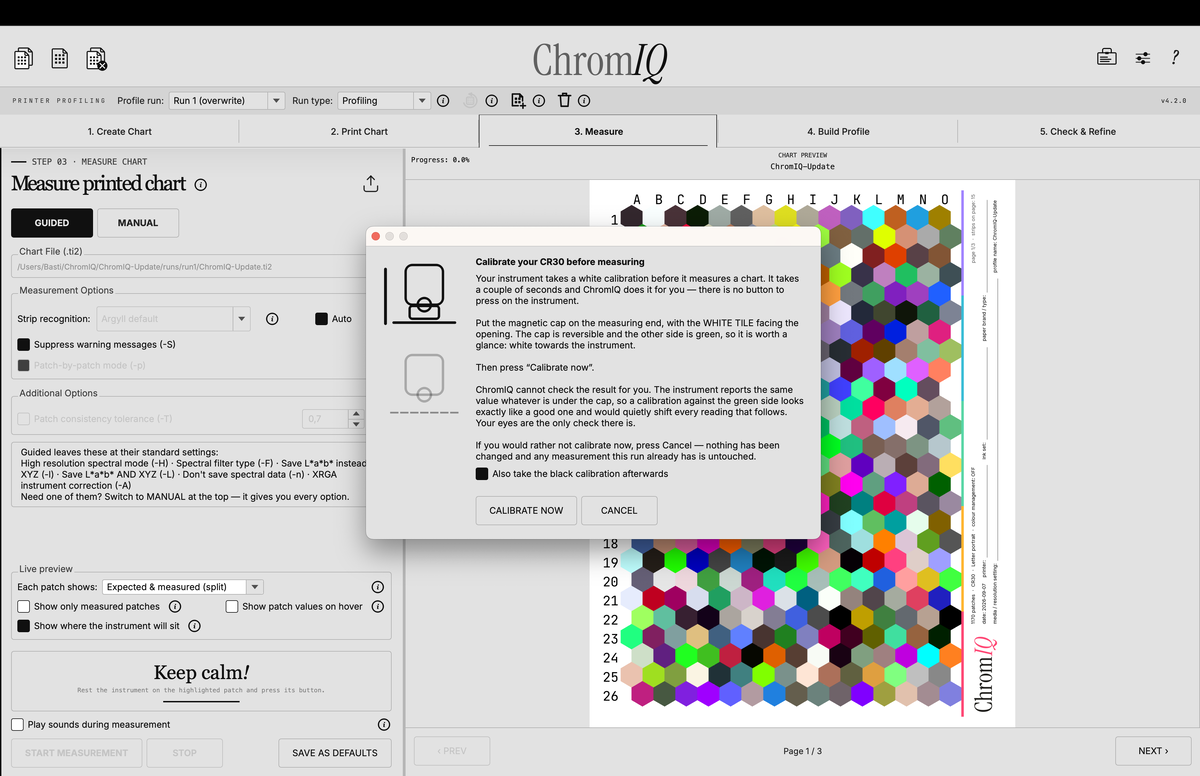This screenshot has height=776, width=1200.
Task: Click the multi-sheet chart icon at top left
Action: [x=24, y=59]
